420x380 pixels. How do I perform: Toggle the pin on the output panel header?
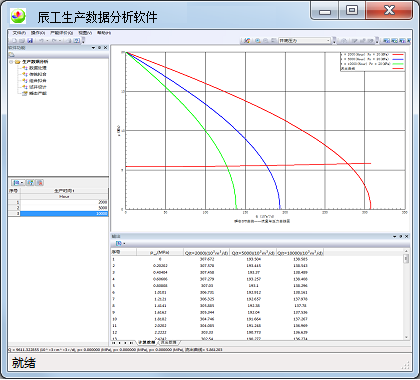(401, 236)
